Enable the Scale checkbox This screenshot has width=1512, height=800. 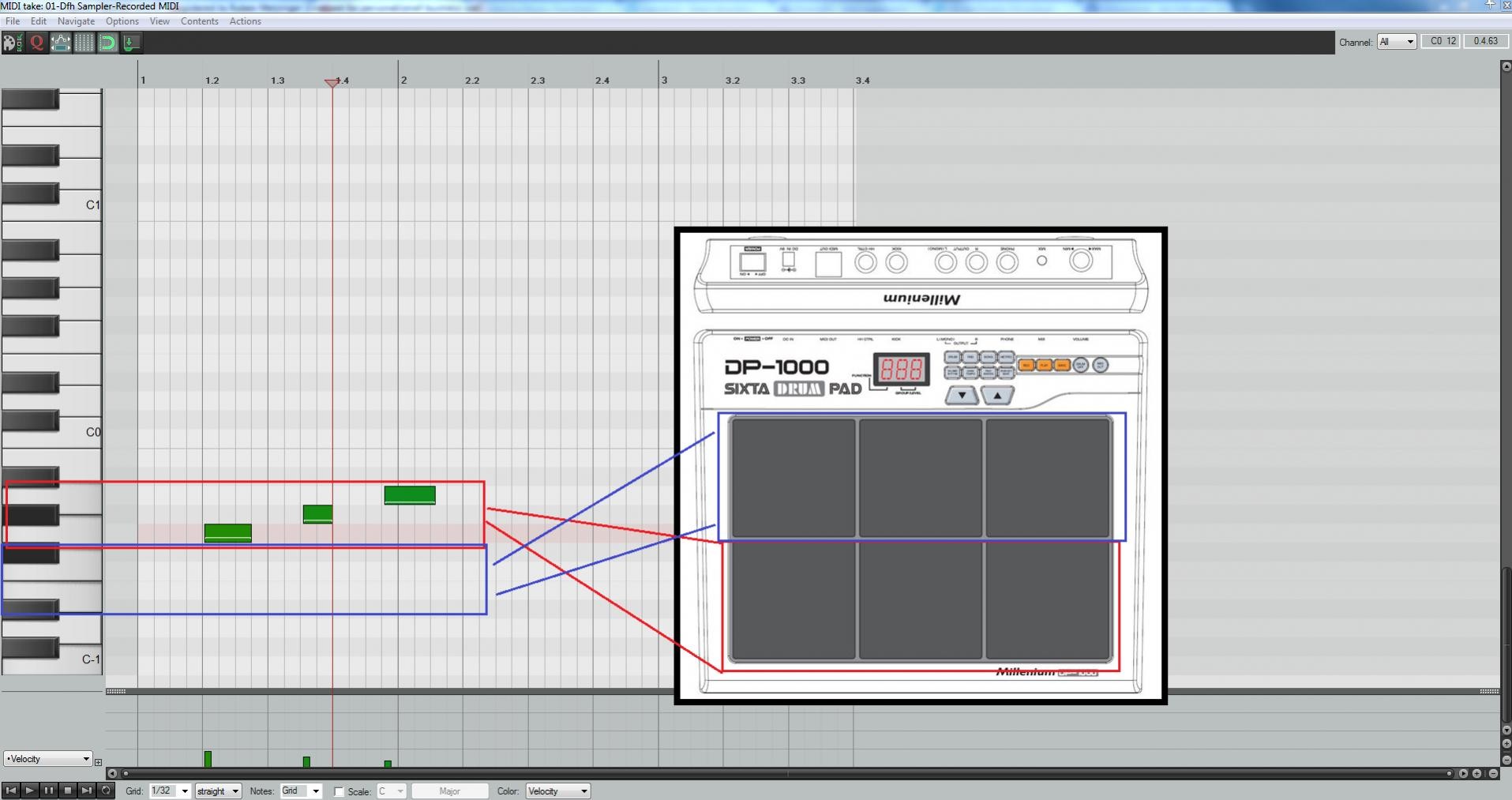pos(339,791)
